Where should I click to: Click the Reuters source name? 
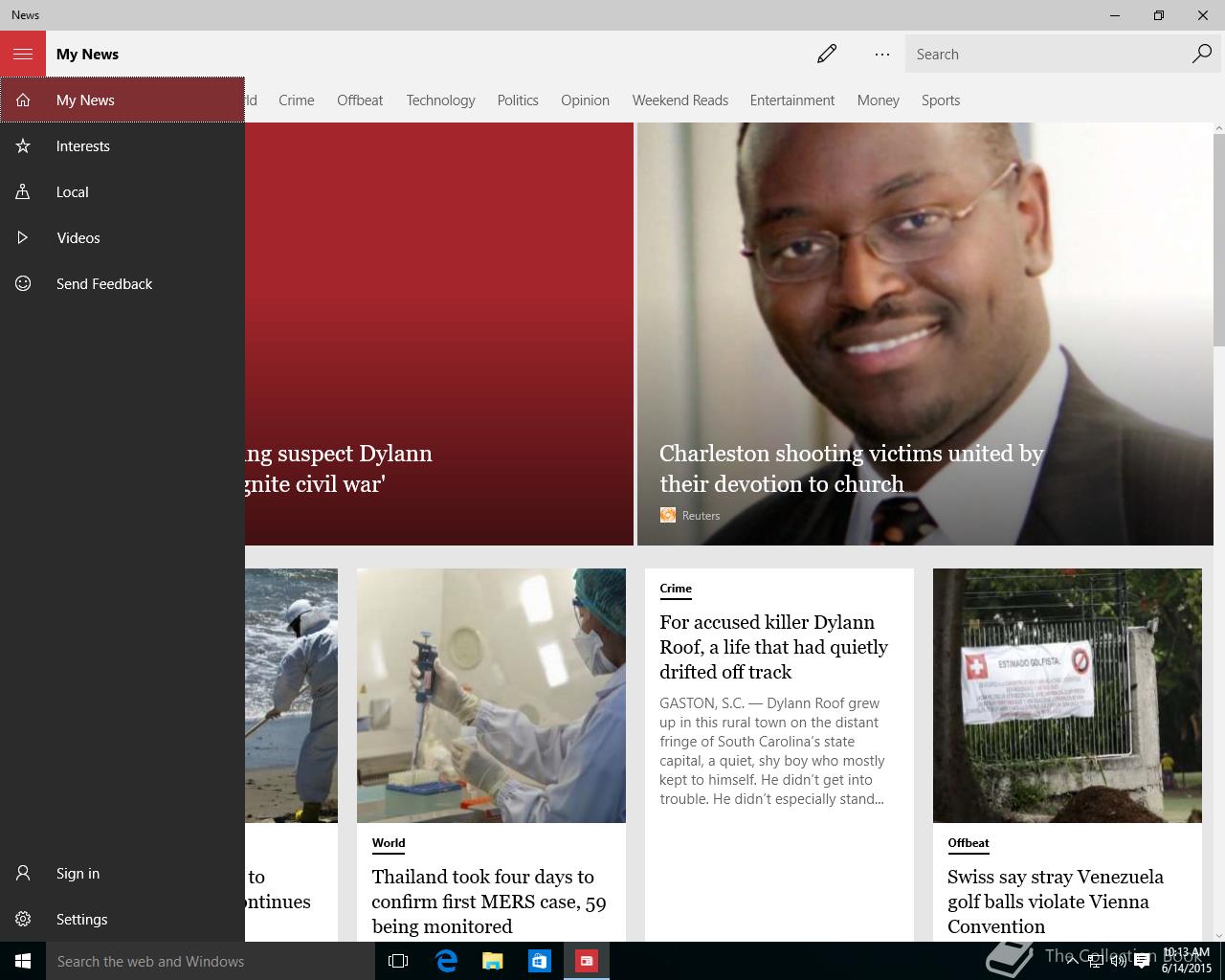pyautogui.click(x=701, y=515)
